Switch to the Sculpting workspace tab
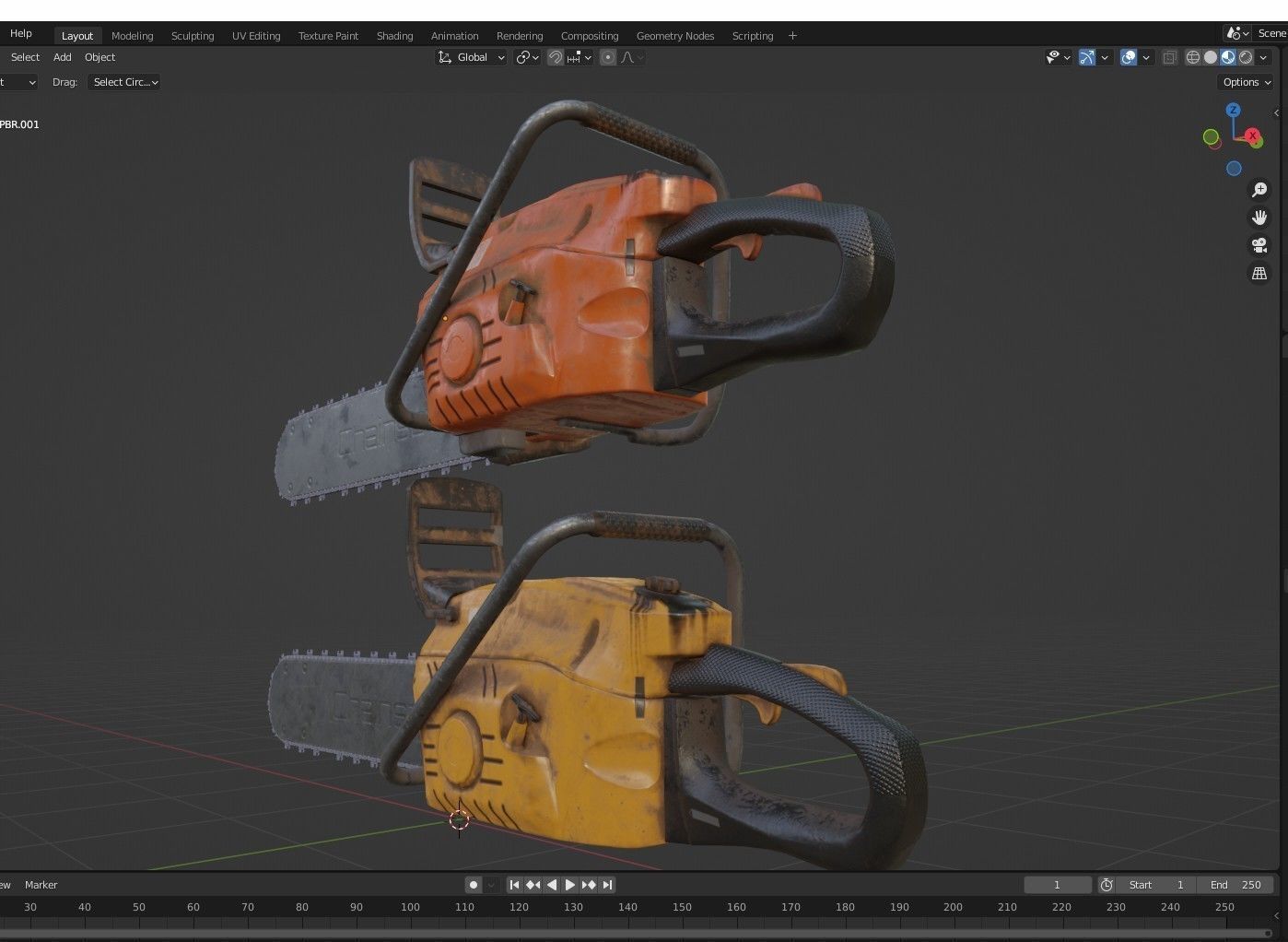Image resolution: width=1288 pixels, height=942 pixels. pos(193,36)
